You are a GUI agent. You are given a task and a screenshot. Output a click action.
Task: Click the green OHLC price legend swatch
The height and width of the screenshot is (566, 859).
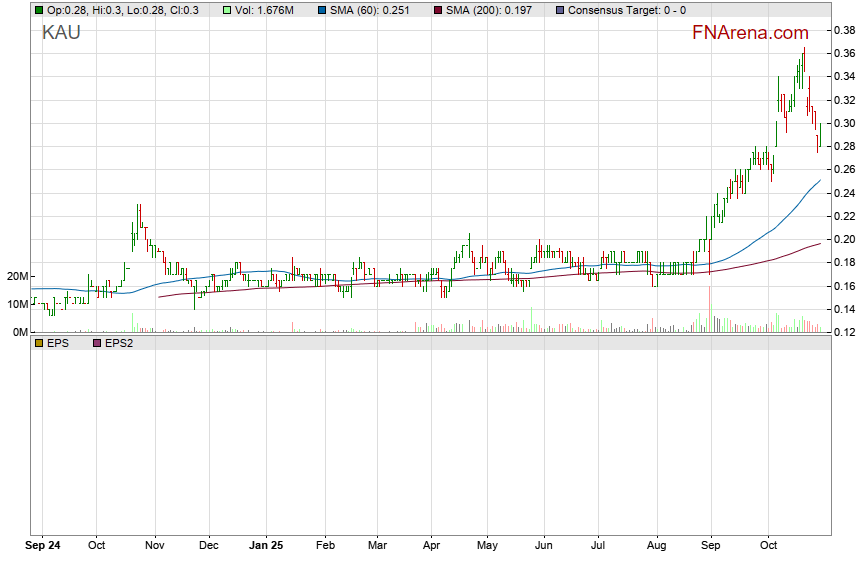(x=39, y=10)
